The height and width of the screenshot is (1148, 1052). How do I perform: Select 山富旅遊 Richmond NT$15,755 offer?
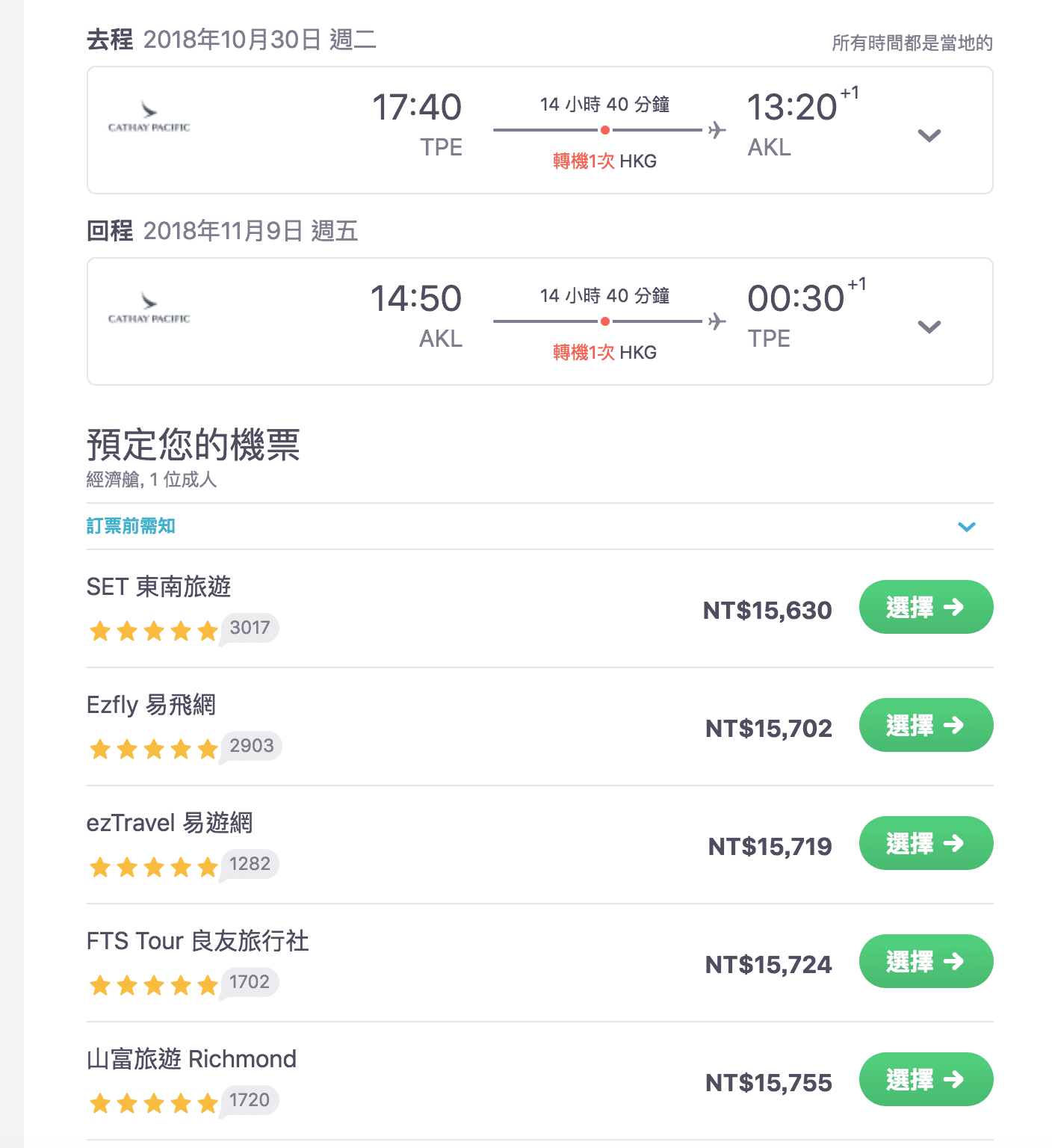(x=926, y=1079)
